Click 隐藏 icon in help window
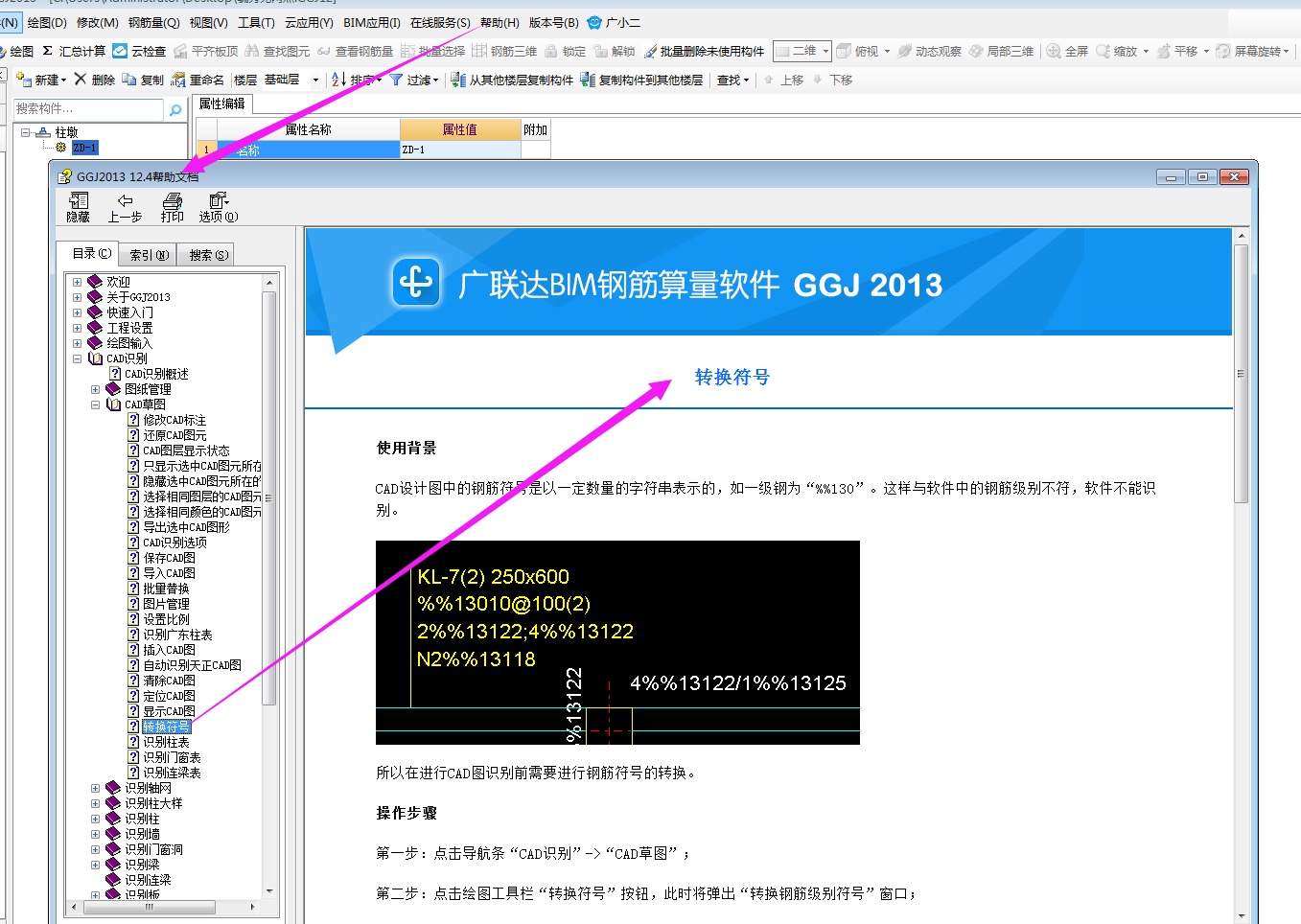This screenshot has height=924, width=1301. pos(79,200)
